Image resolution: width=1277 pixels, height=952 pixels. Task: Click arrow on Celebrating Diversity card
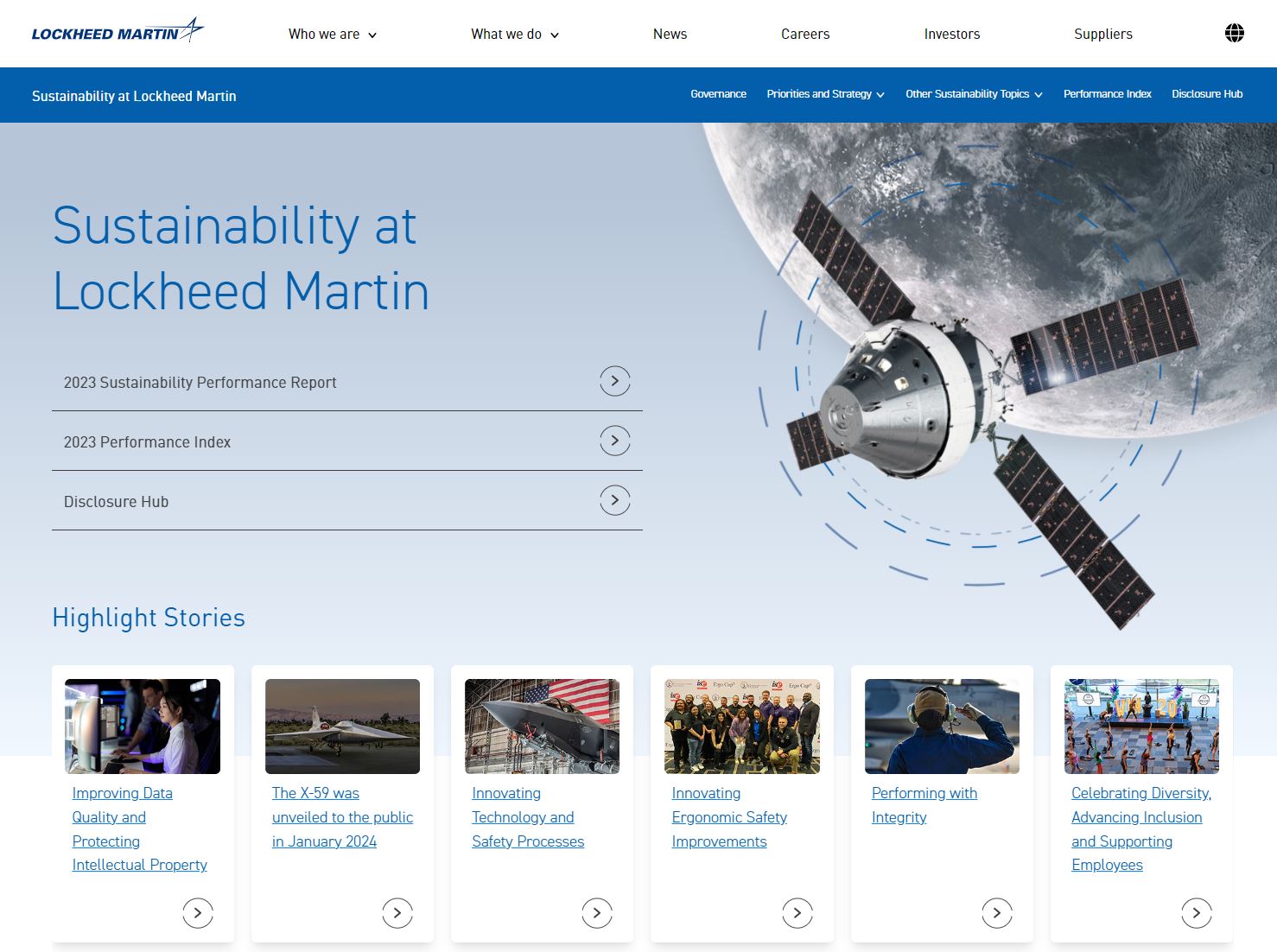pyautogui.click(x=1197, y=913)
